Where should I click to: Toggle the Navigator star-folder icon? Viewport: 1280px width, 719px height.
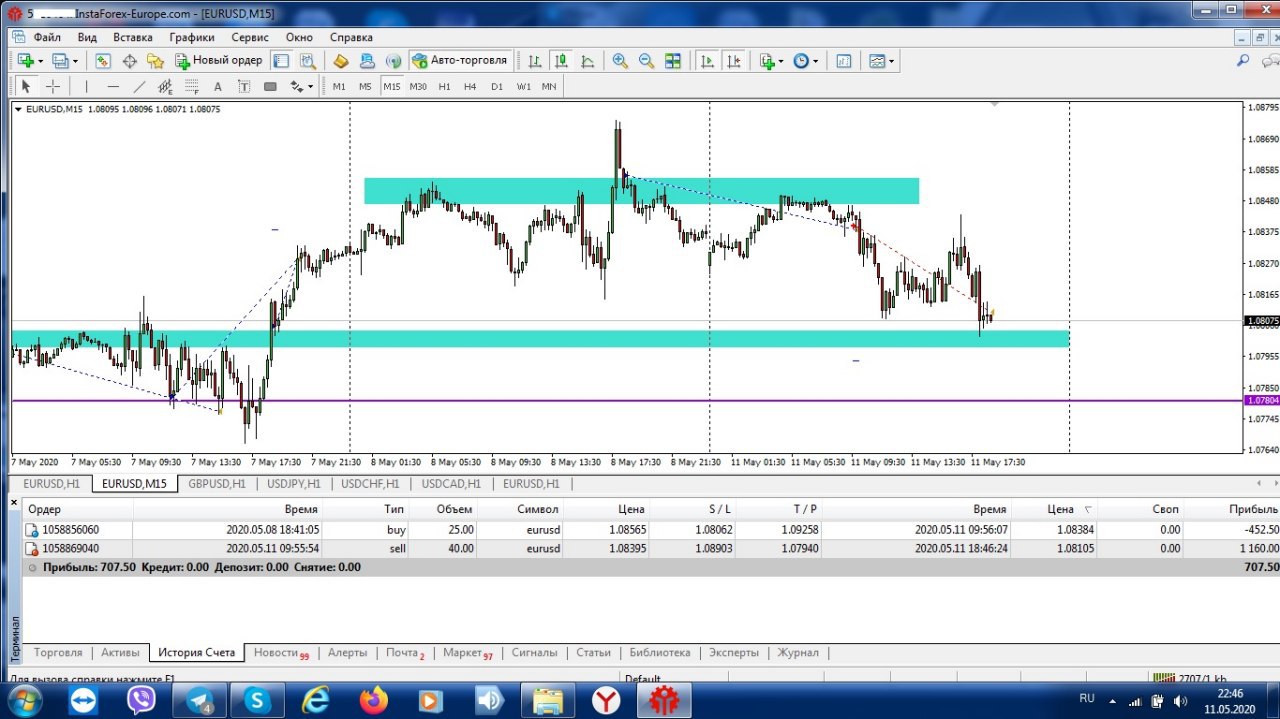click(155, 61)
